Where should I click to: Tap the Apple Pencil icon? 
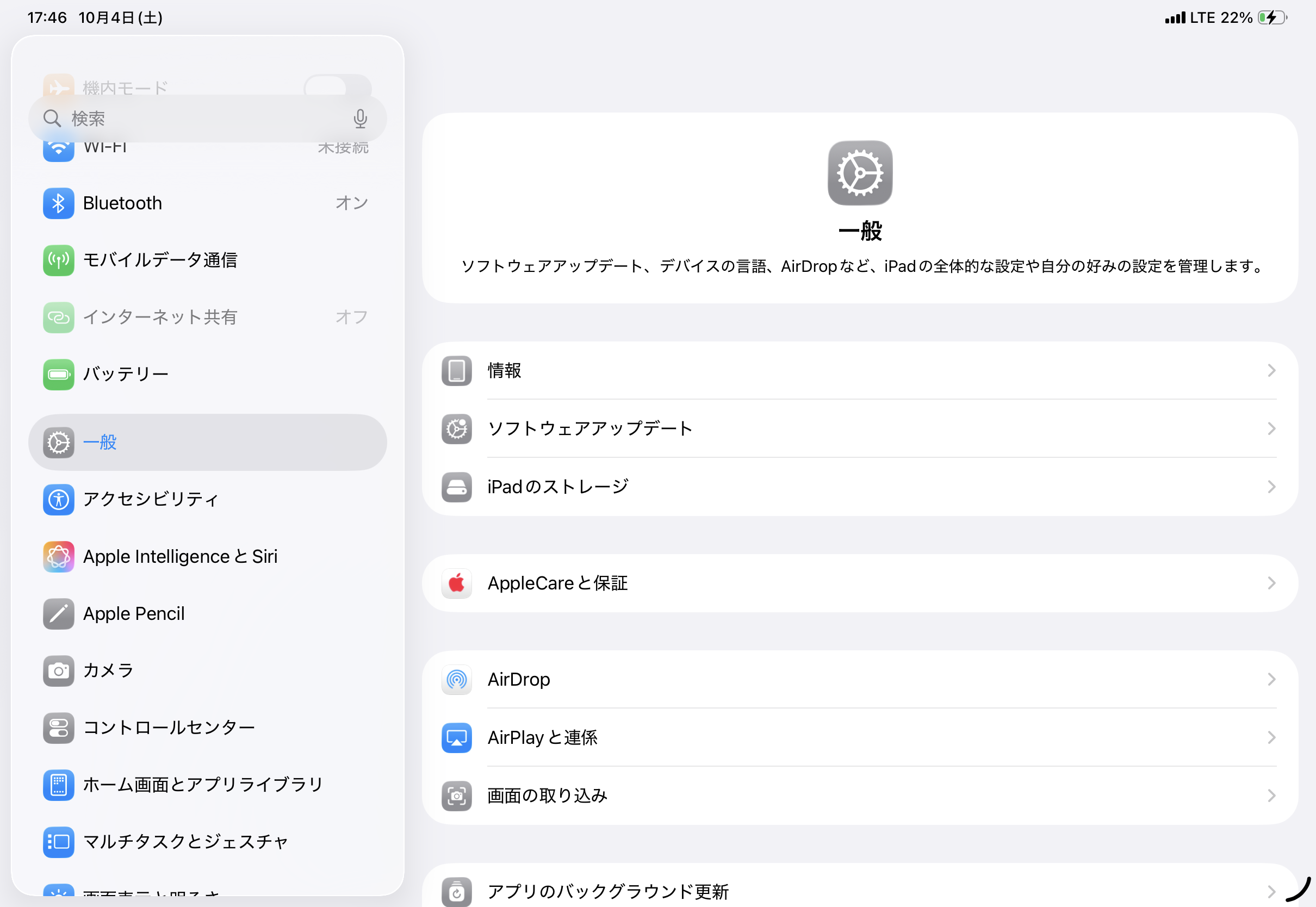point(59,614)
